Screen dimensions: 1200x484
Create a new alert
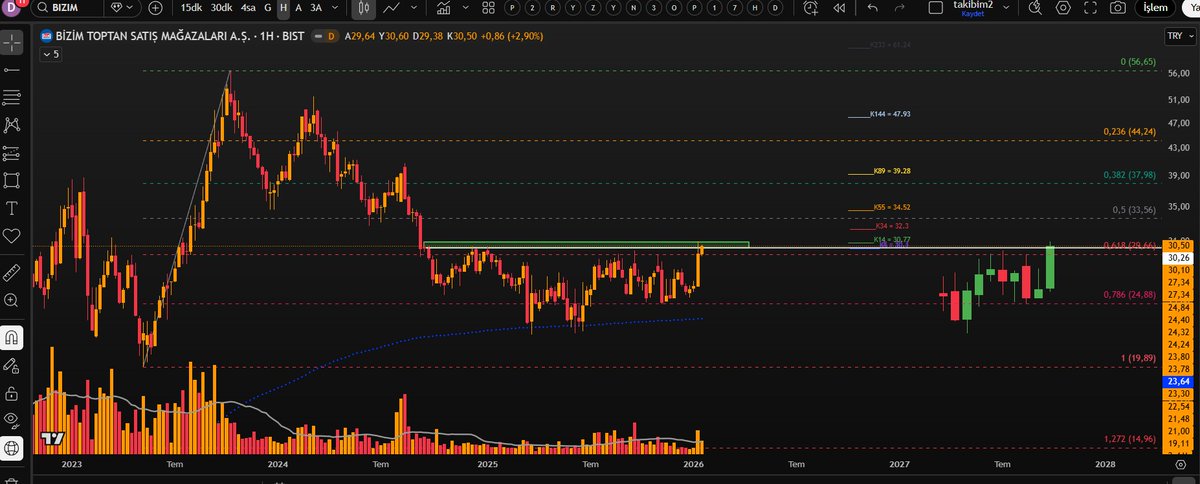click(x=809, y=8)
